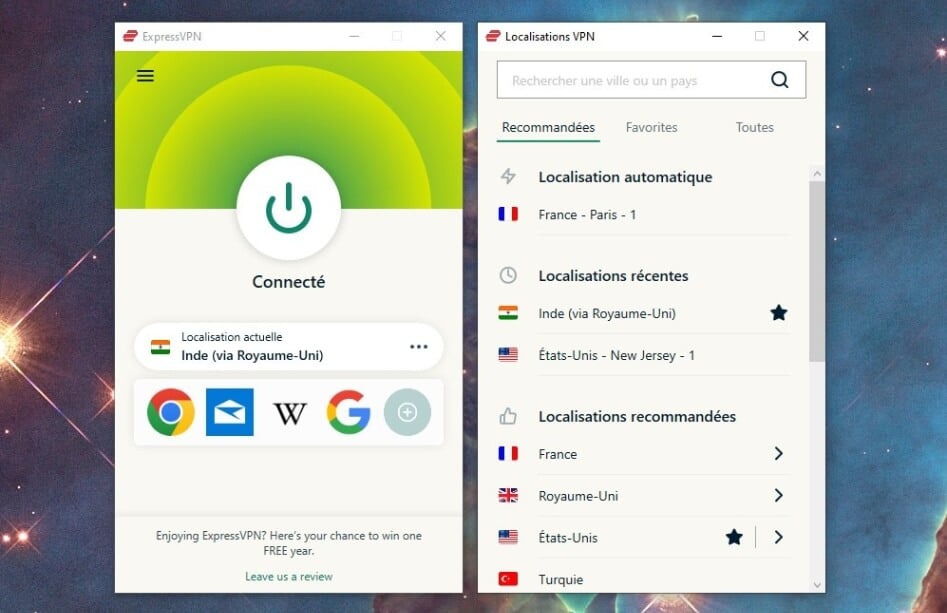The height and width of the screenshot is (613, 947).
Task: Expand the France locations list
Action: (x=778, y=453)
